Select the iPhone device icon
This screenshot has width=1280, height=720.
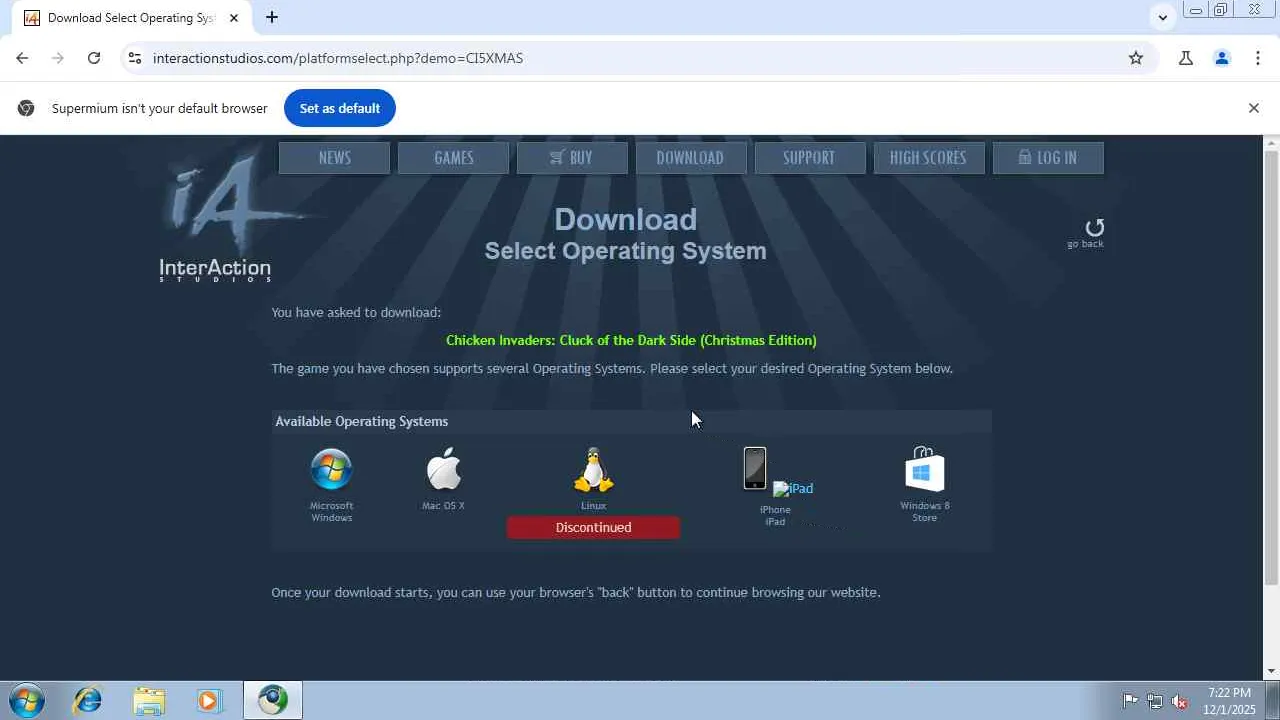(755, 469)
